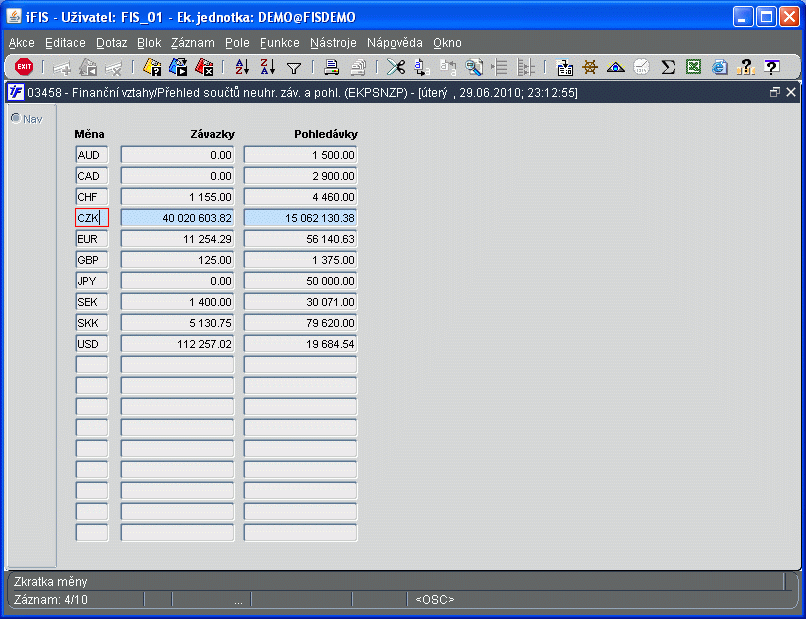Viewport: 806px width, 619px height.
Task: Click Pohledávky value 50 000.00
Action: (x=301, y=281)
